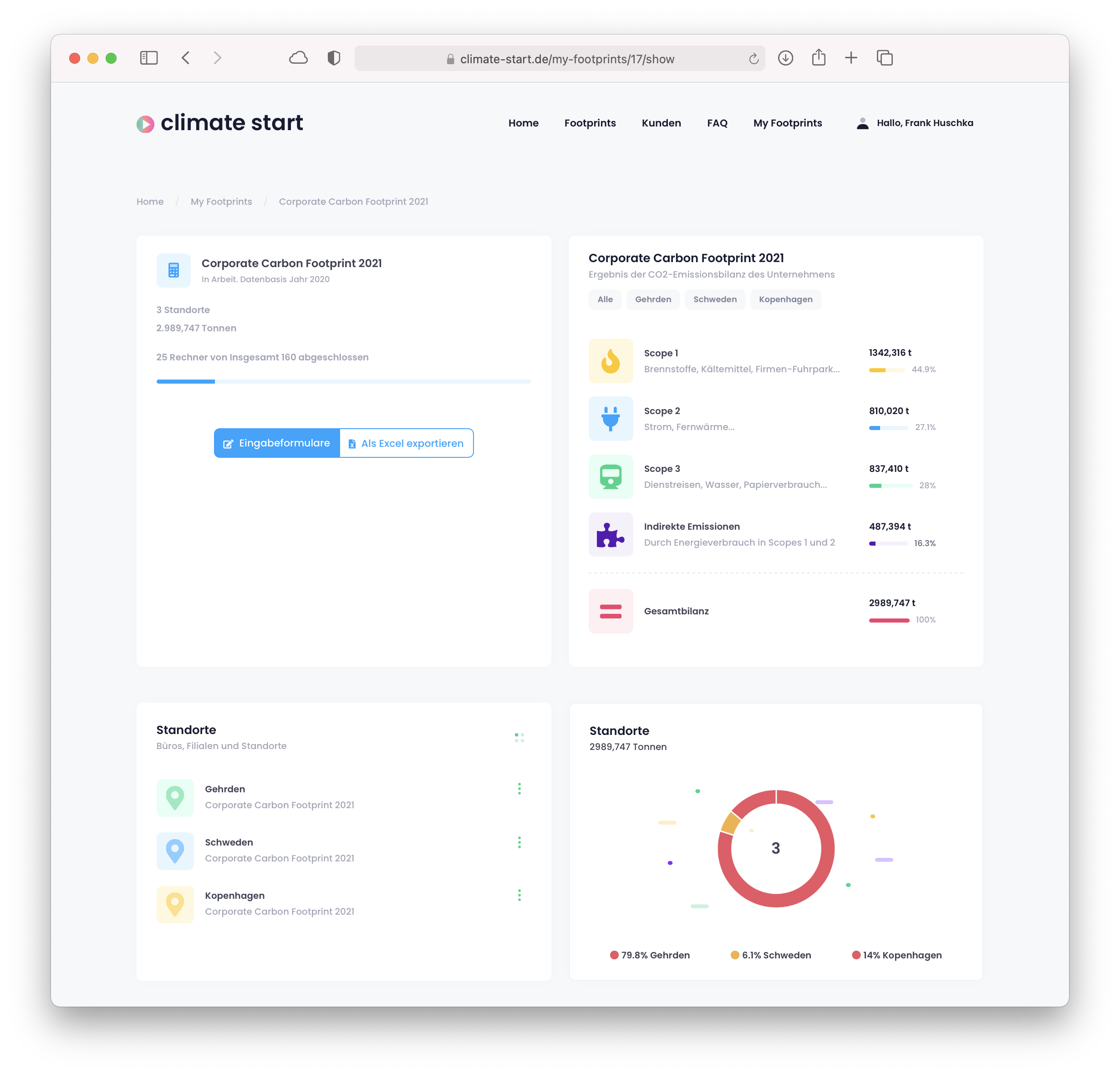Filter results by Kopenhagen location
This screenshot has width=1120, height=1074.
coord(785,299)
